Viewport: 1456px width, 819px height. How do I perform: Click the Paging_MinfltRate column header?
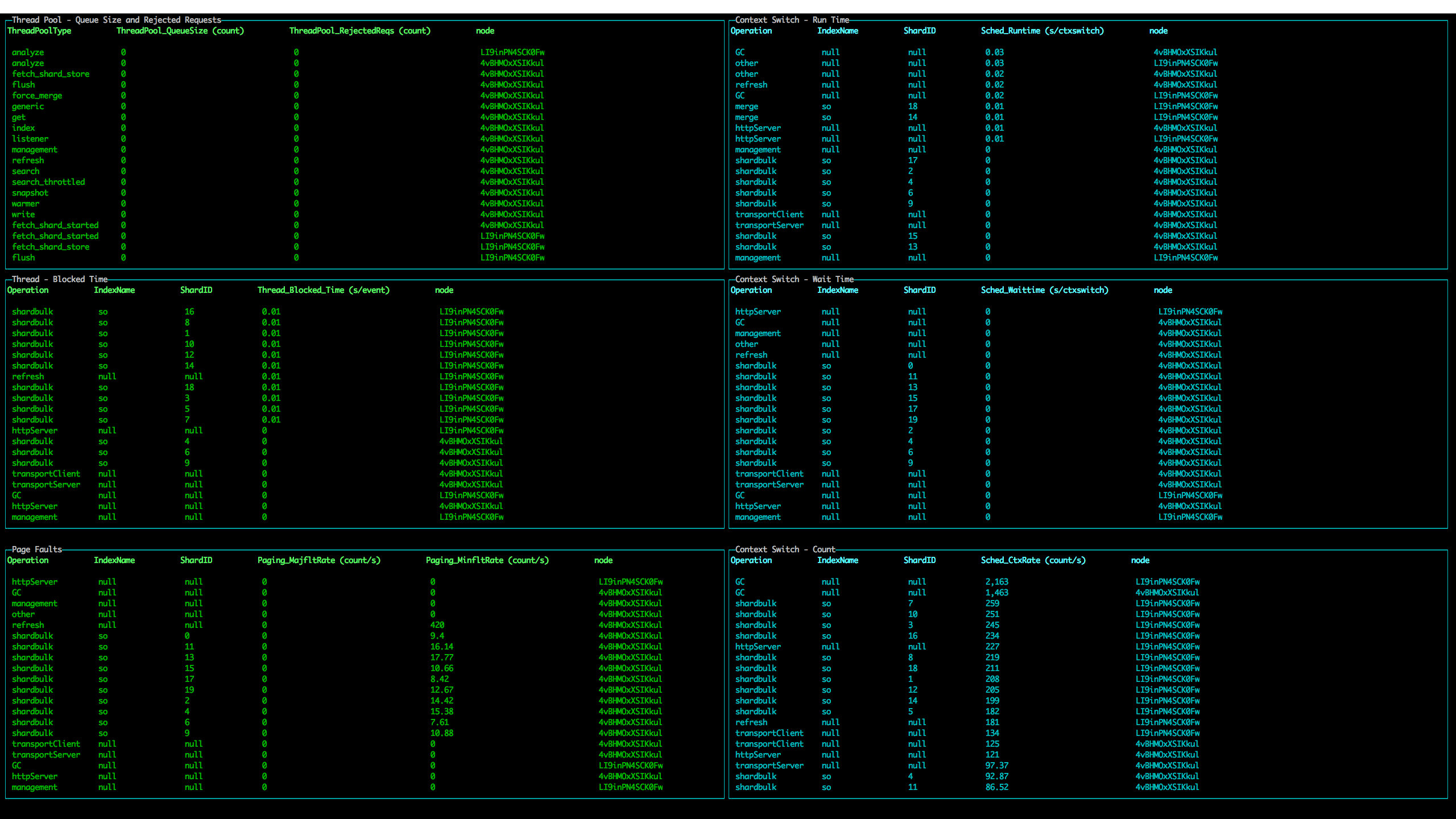pos(487,560)
